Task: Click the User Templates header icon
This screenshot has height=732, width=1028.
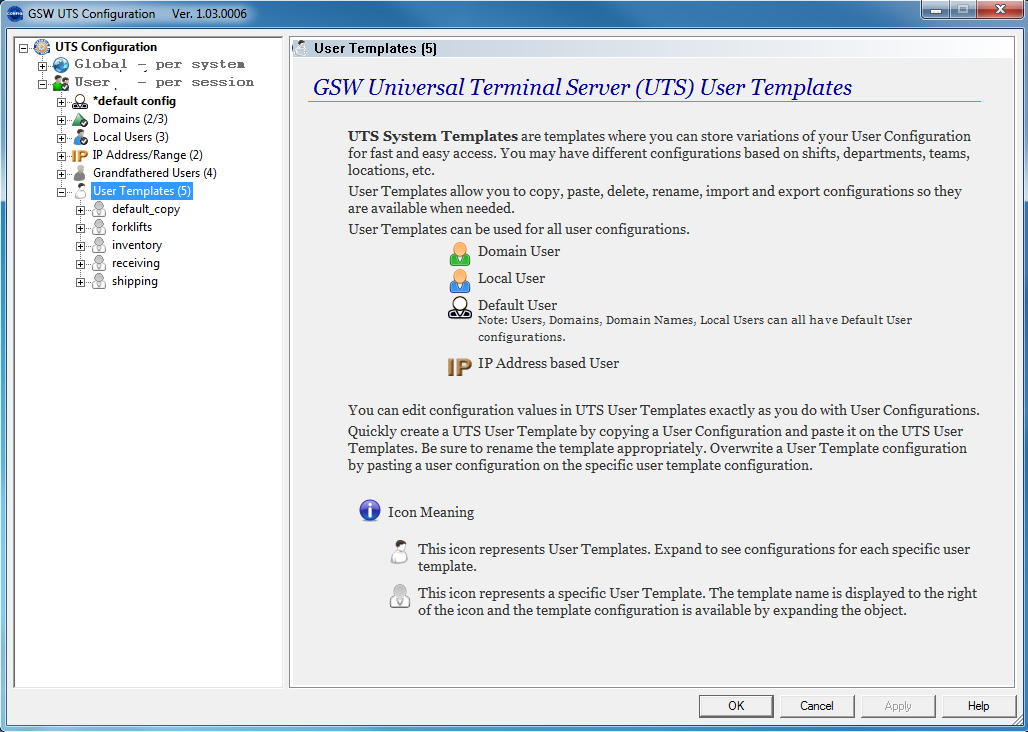Action: tap(300, 48)
